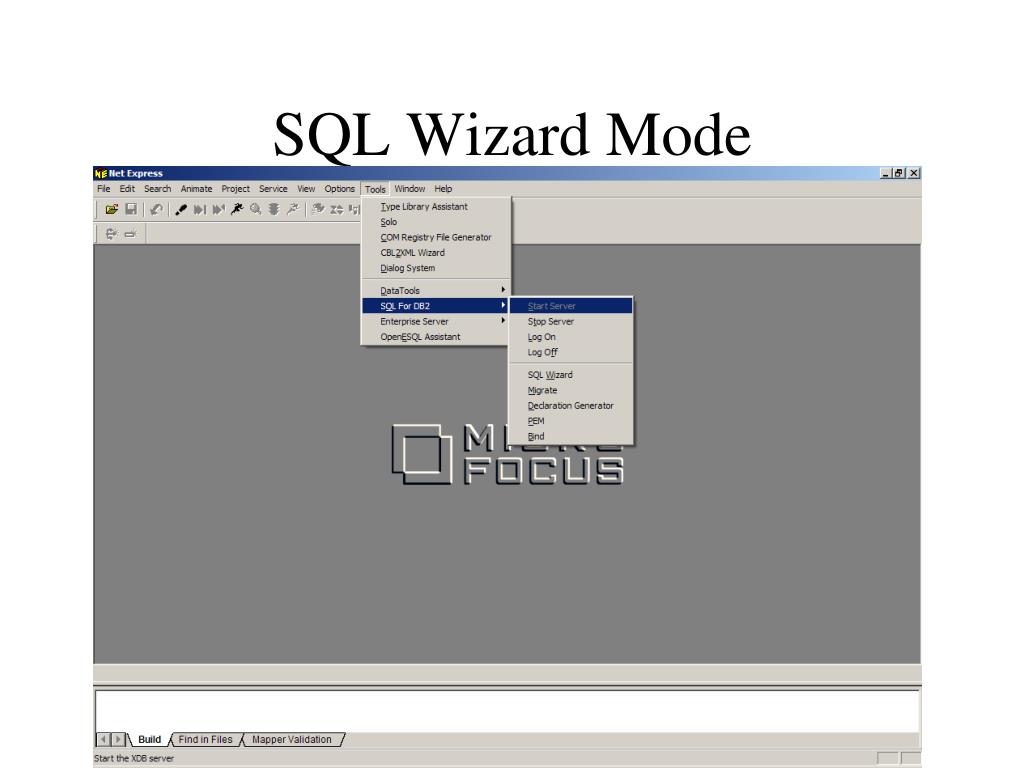
Task: Click the Step footprint icon
Action: pos(181,209)
